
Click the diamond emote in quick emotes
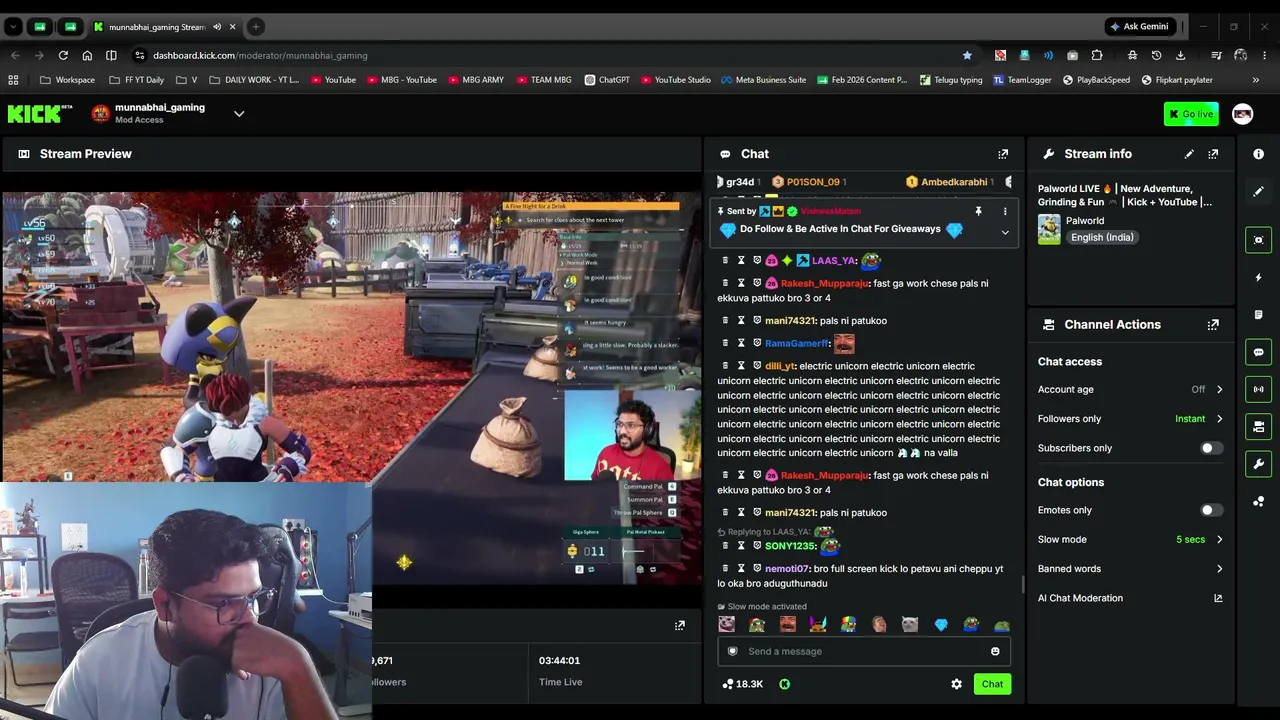[941, 625]
